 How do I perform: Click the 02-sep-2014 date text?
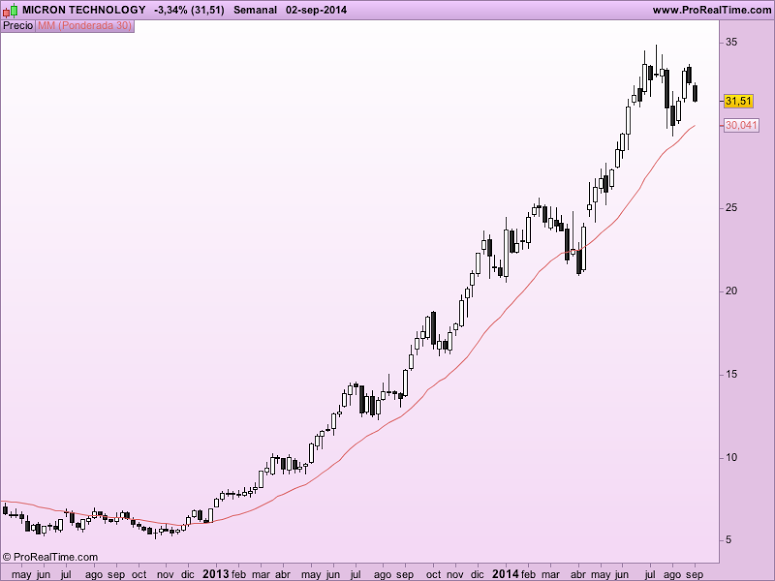[x=316, y=10]
